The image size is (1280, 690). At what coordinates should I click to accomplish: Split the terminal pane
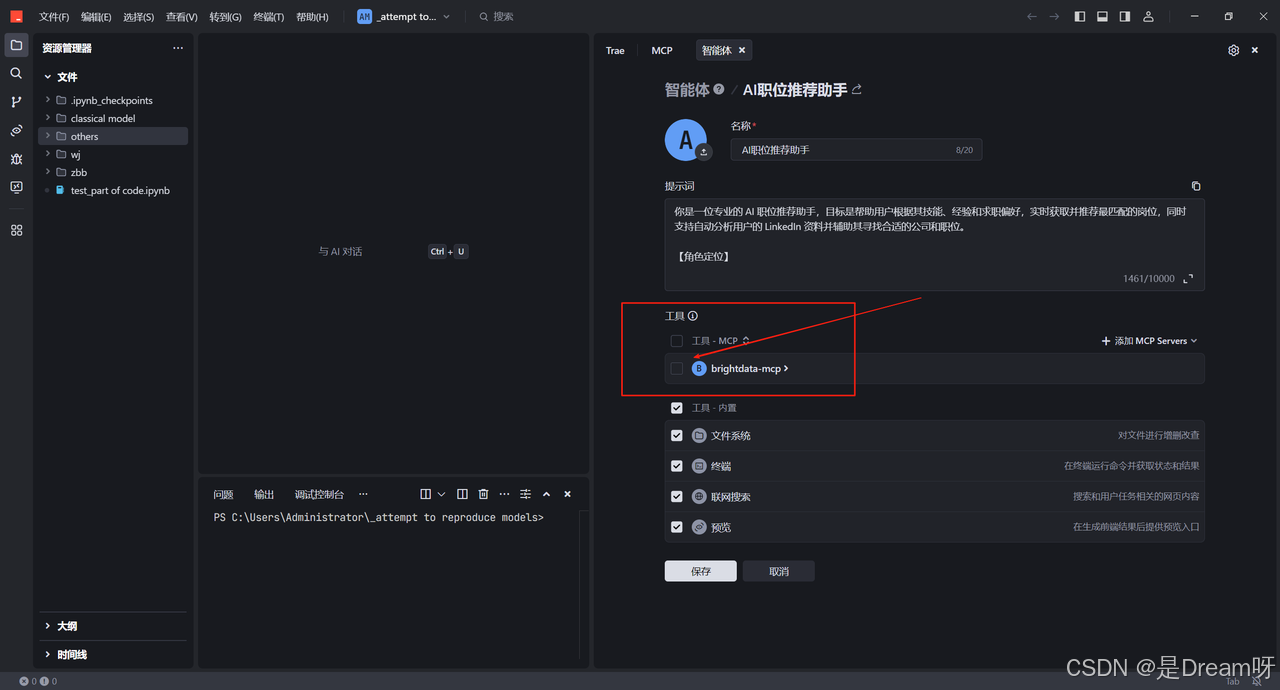462,494
